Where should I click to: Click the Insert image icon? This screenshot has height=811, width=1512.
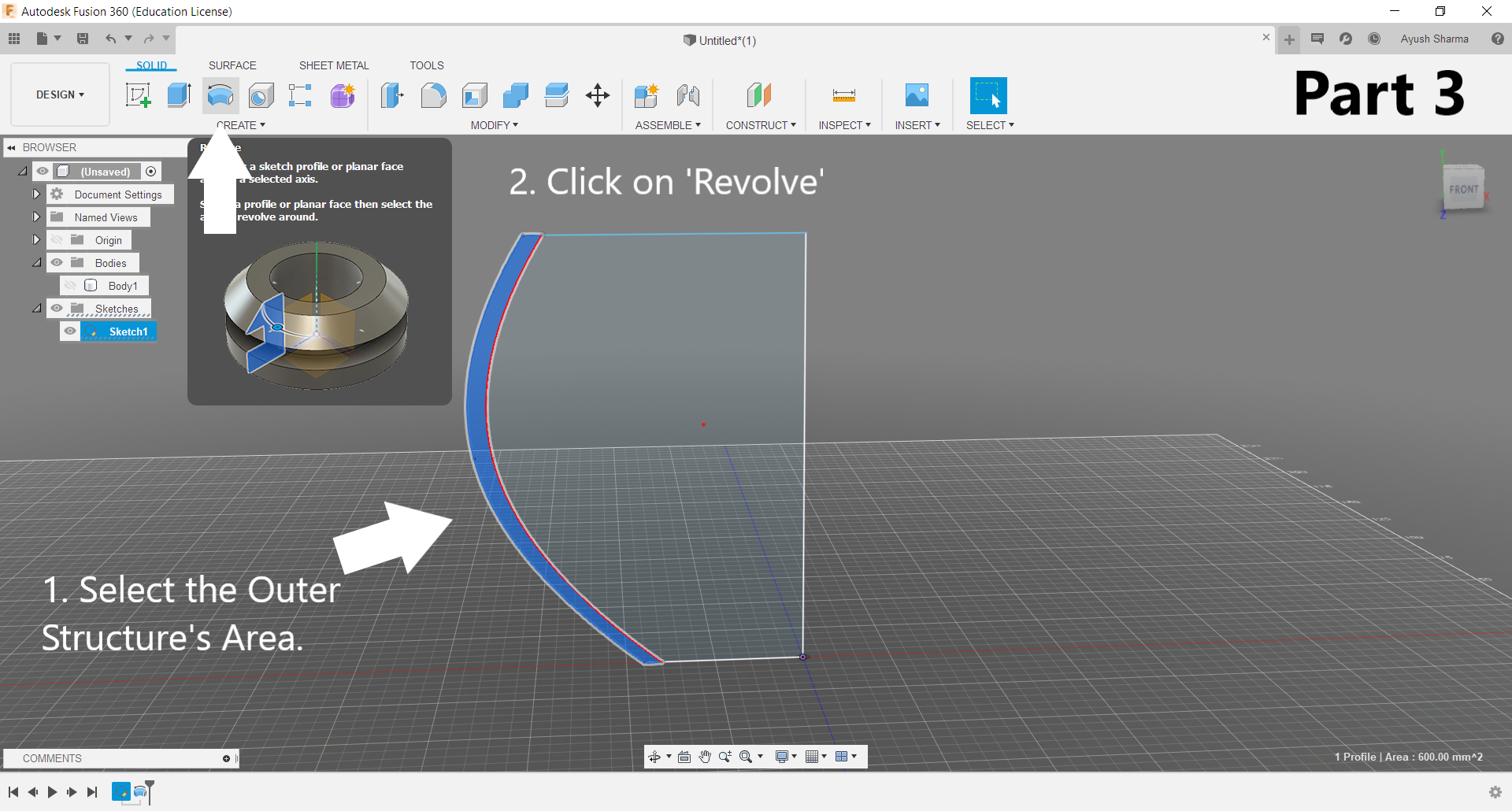917,96
